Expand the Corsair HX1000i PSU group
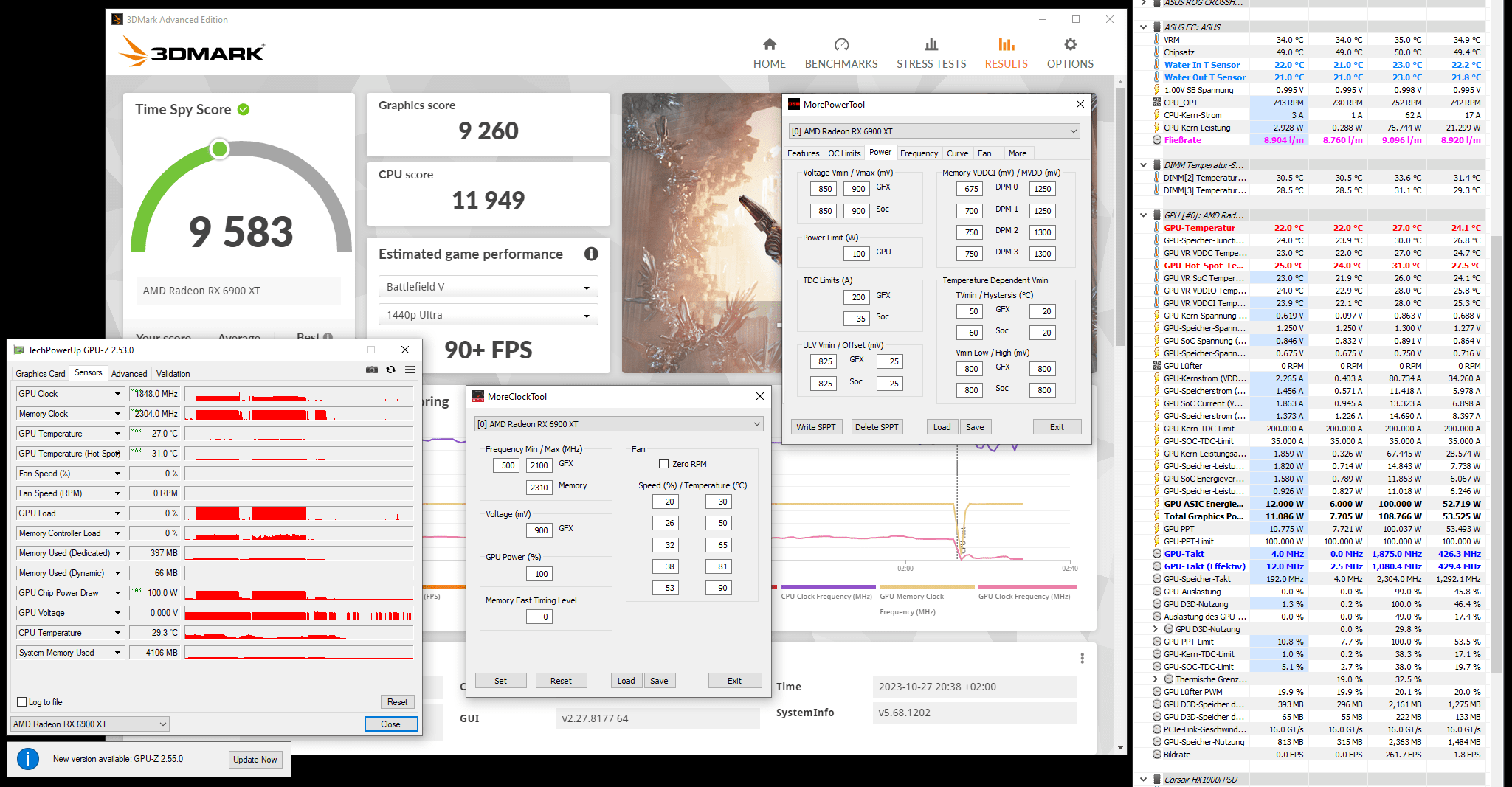The image size is (1512, 787). (x=1144, y=780)
